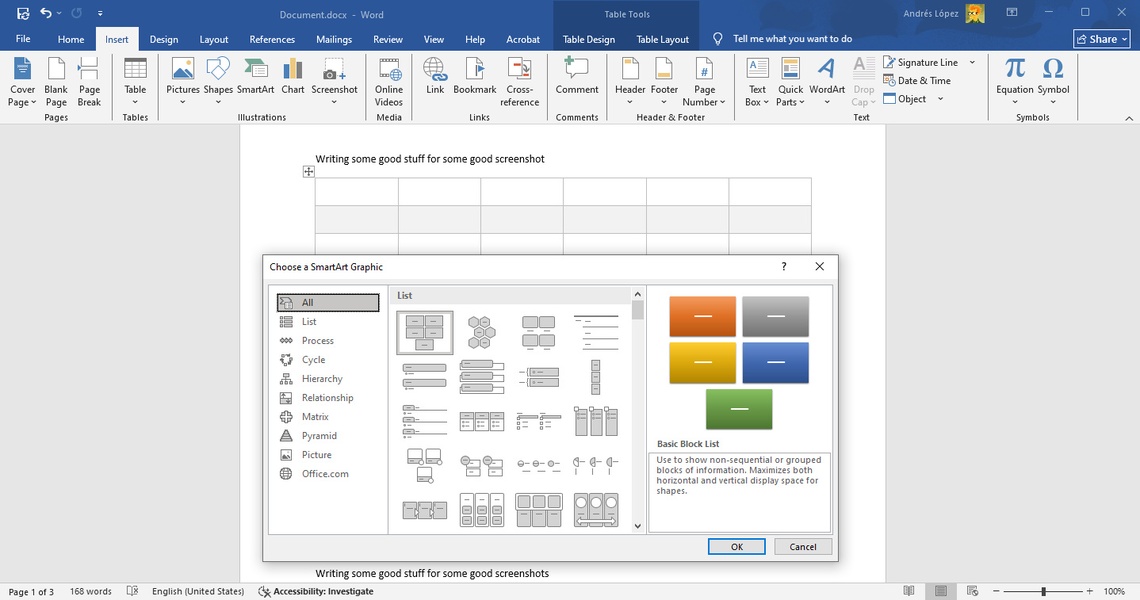Select the Basic Block List layout thumbnail

point(425,332)
